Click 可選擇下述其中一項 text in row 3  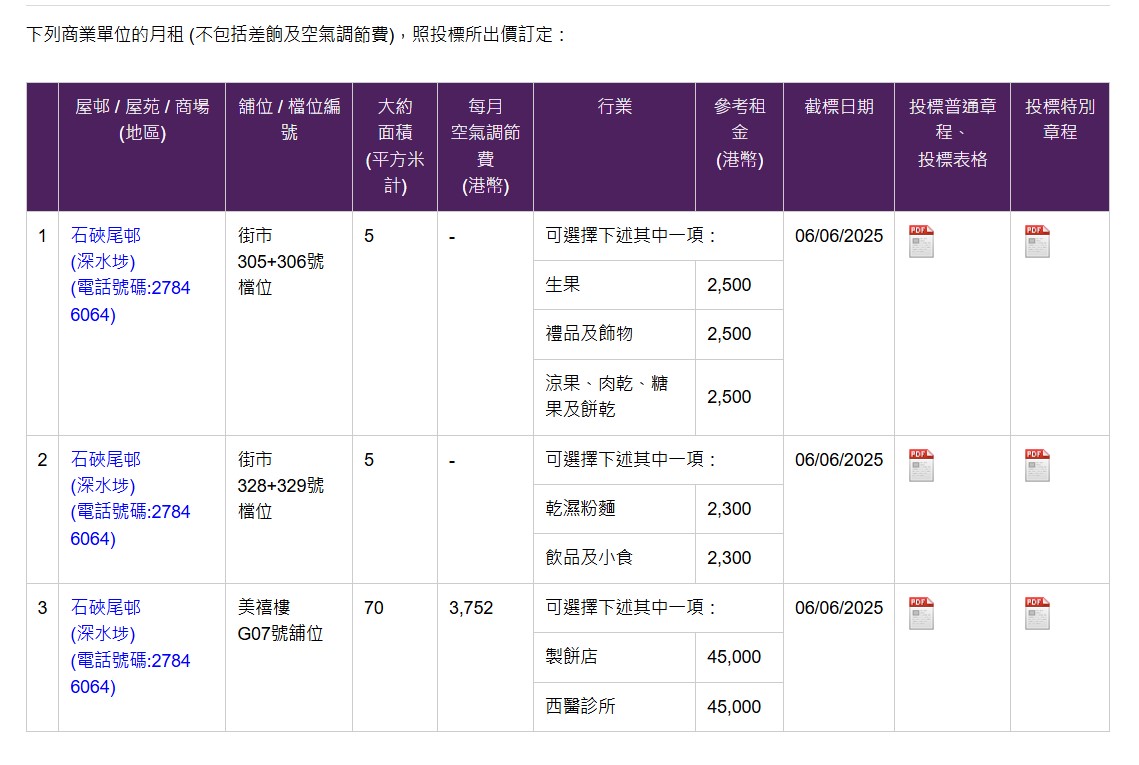click(x=631, y=607)
